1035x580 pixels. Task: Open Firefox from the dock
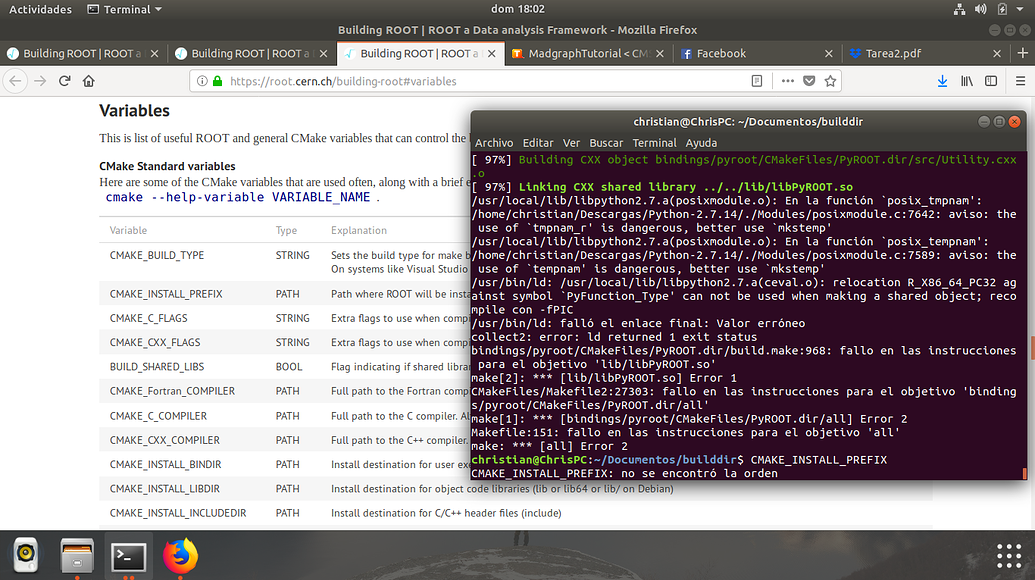[x=180, y=556]
